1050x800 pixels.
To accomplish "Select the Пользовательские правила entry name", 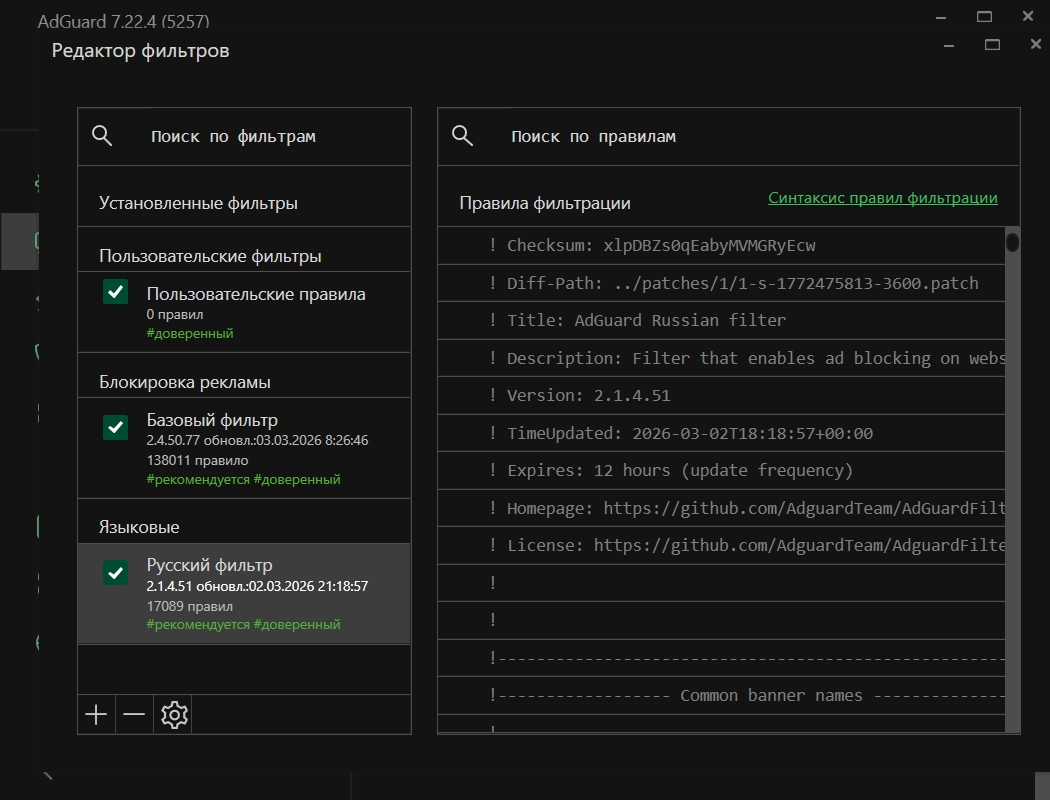I will (255, 294).
